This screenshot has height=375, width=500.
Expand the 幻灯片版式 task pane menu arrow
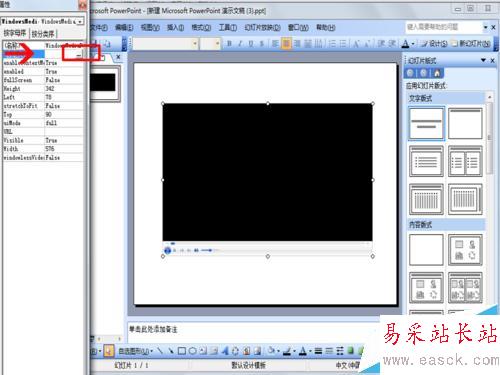(483, 60)
